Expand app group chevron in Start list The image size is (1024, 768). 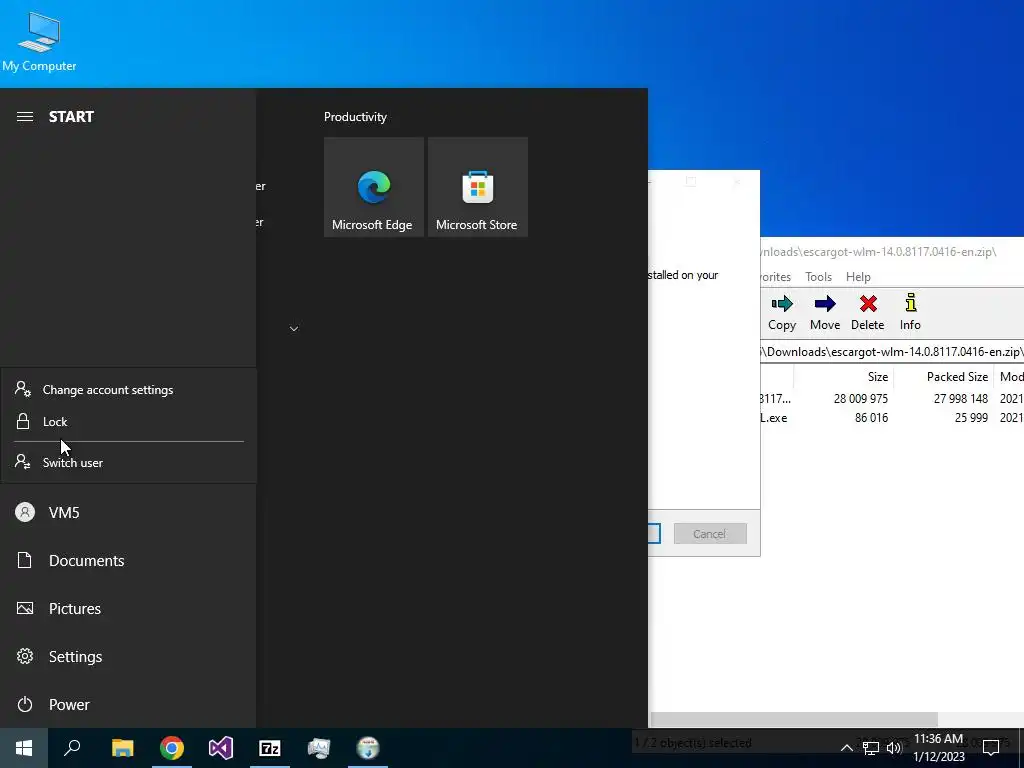click(294, 328)
